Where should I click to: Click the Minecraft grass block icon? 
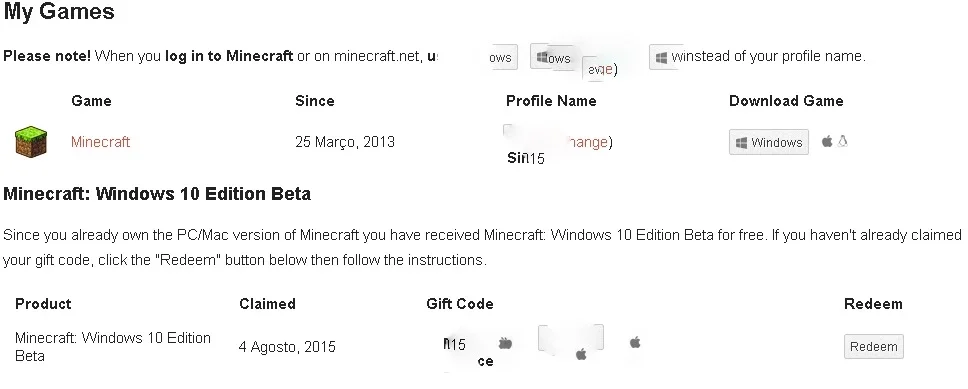31,141
